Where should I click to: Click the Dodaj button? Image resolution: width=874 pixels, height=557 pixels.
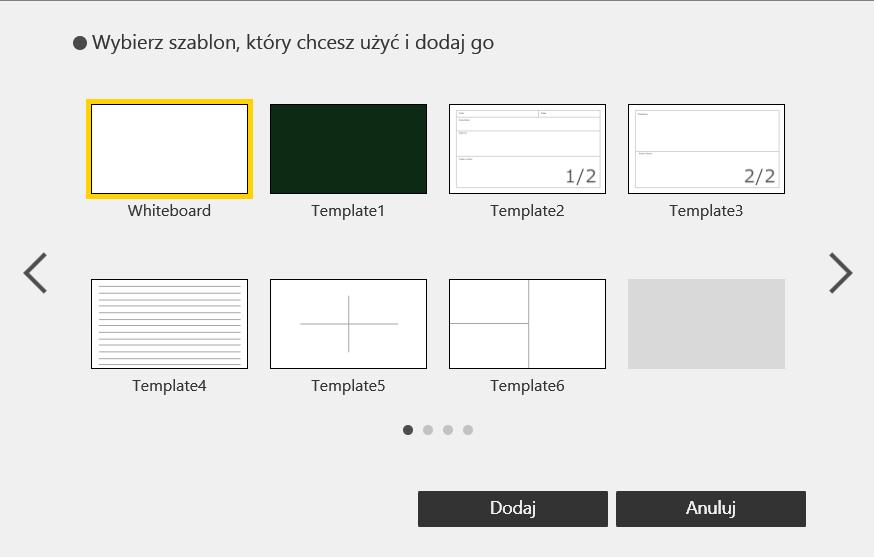[x=513, y=508]
